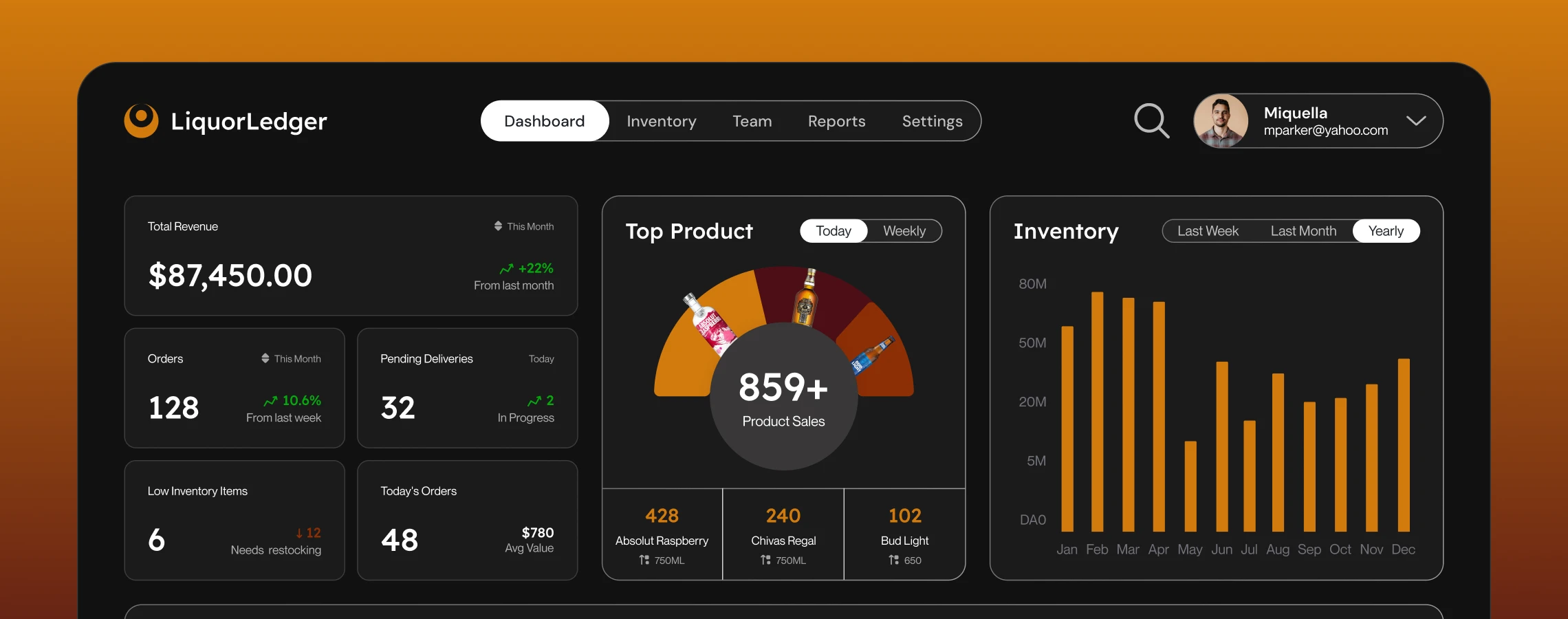This screenshot has width=1568, height=619.
Task: Click the 80M axis label
Action: pos(1032,284)
